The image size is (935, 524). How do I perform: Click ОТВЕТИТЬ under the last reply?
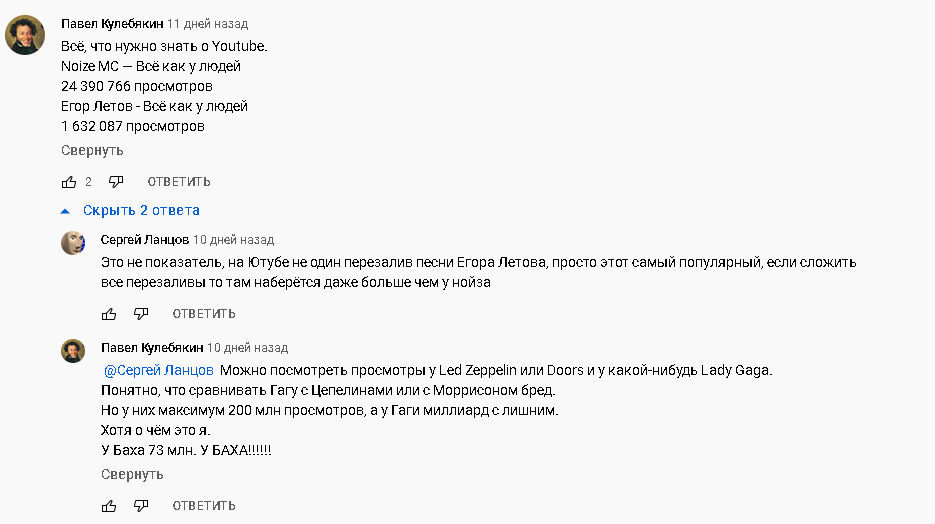pos(204,506)
